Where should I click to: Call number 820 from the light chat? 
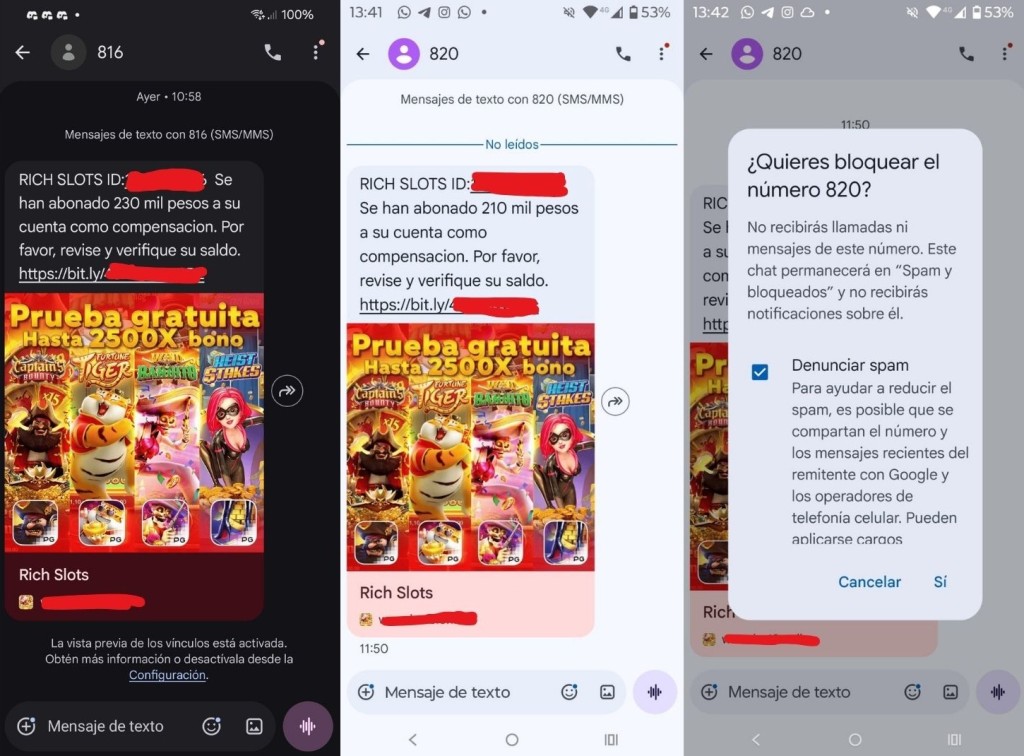(x=623, y=54)
